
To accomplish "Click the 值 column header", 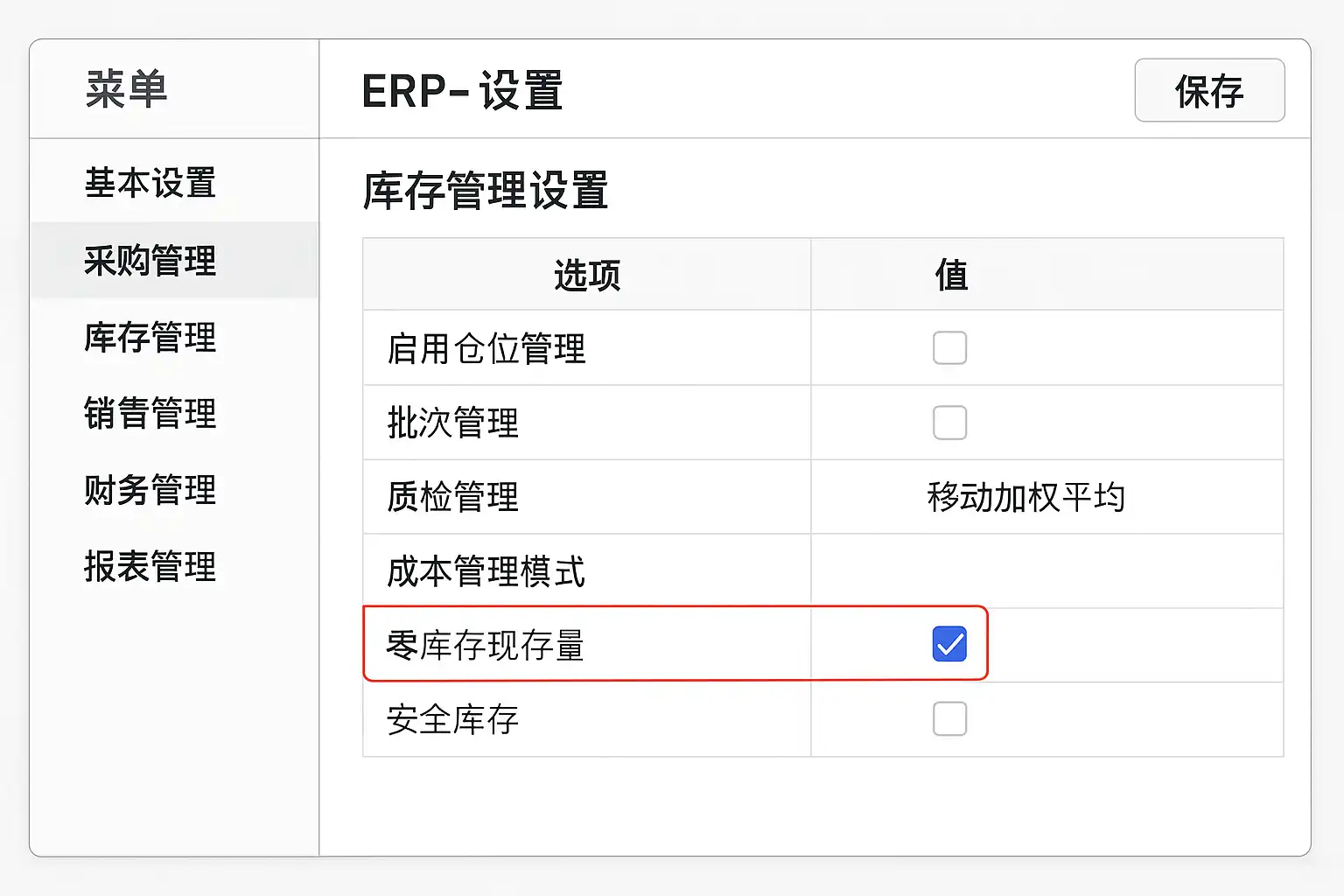I will tap(952, 275).
